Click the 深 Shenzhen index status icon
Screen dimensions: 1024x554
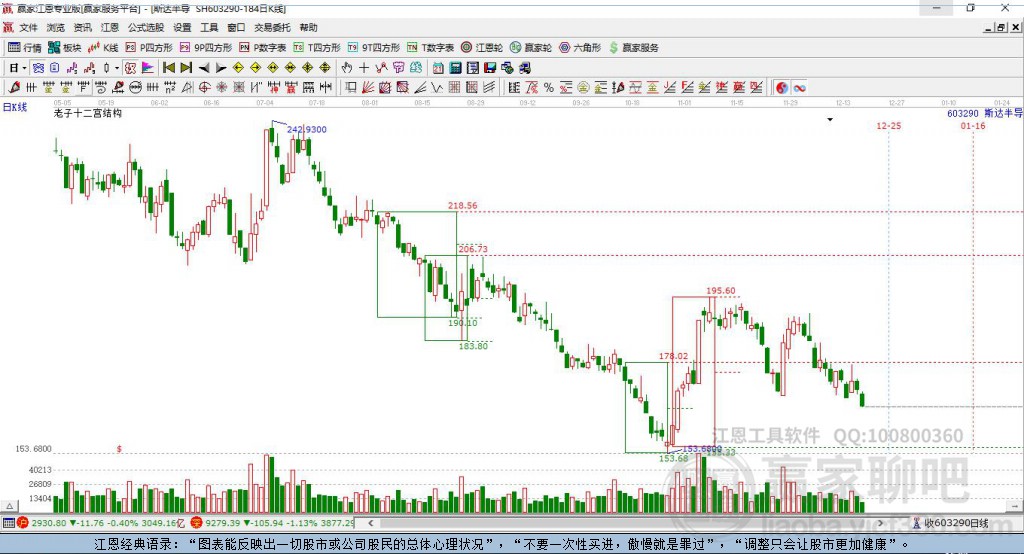tap(196, 523)
